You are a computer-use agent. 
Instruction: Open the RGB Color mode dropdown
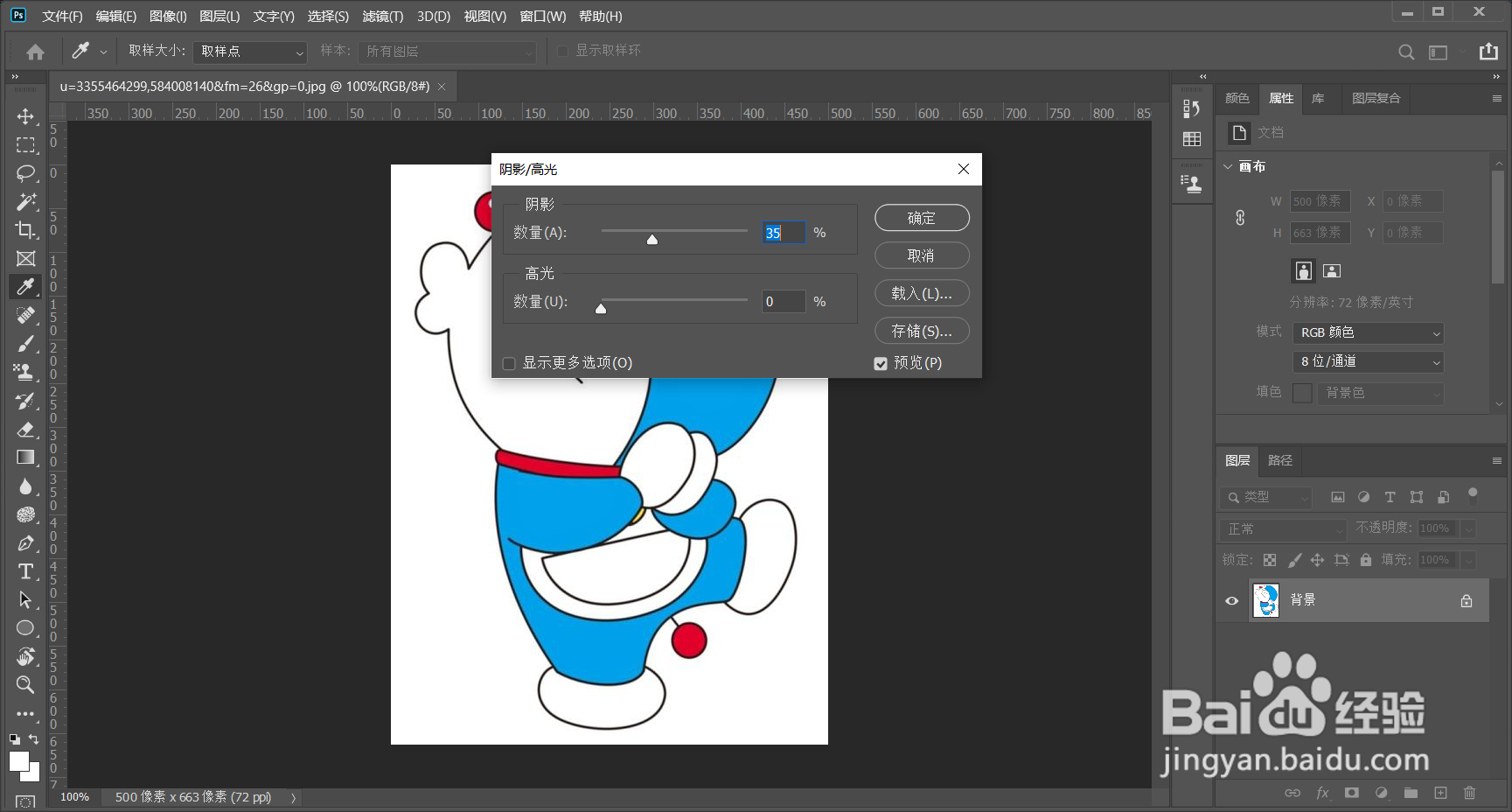[1368, 332]
